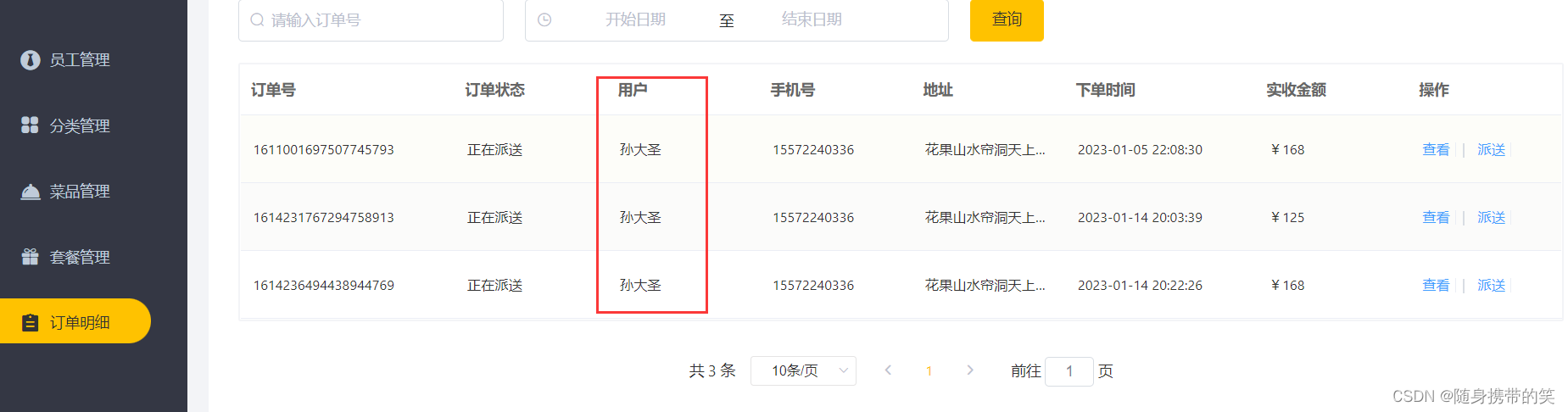Click the 分类管理 grid icon
Viewport: 1568px width, 412px height.
point(30,125)
